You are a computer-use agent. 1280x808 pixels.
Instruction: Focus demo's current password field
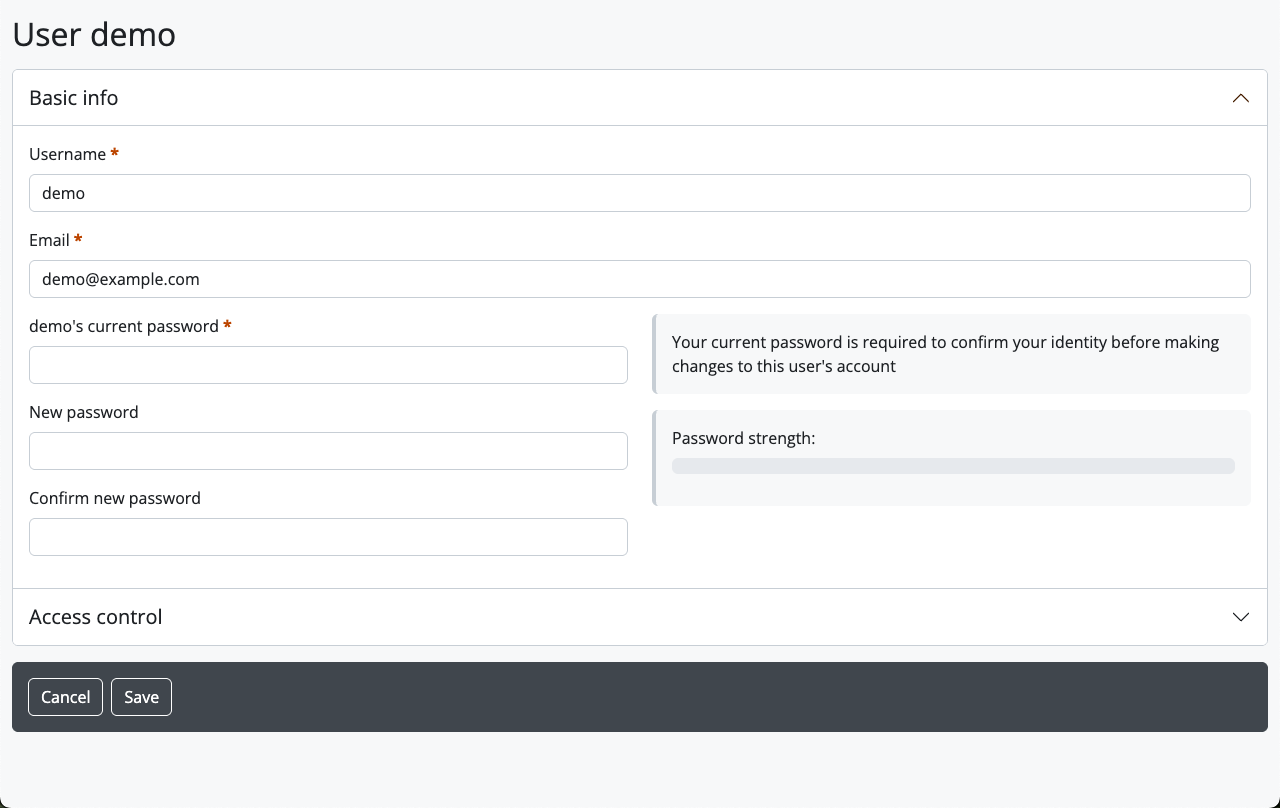point(328,365)
